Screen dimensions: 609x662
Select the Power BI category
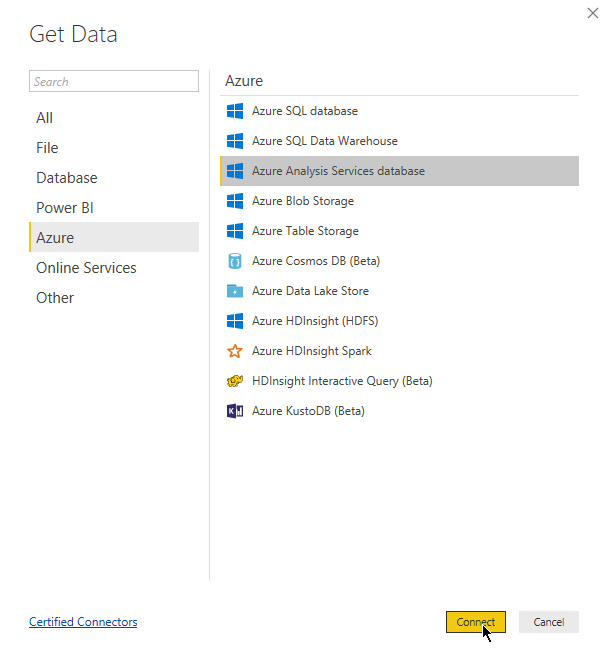65,208
